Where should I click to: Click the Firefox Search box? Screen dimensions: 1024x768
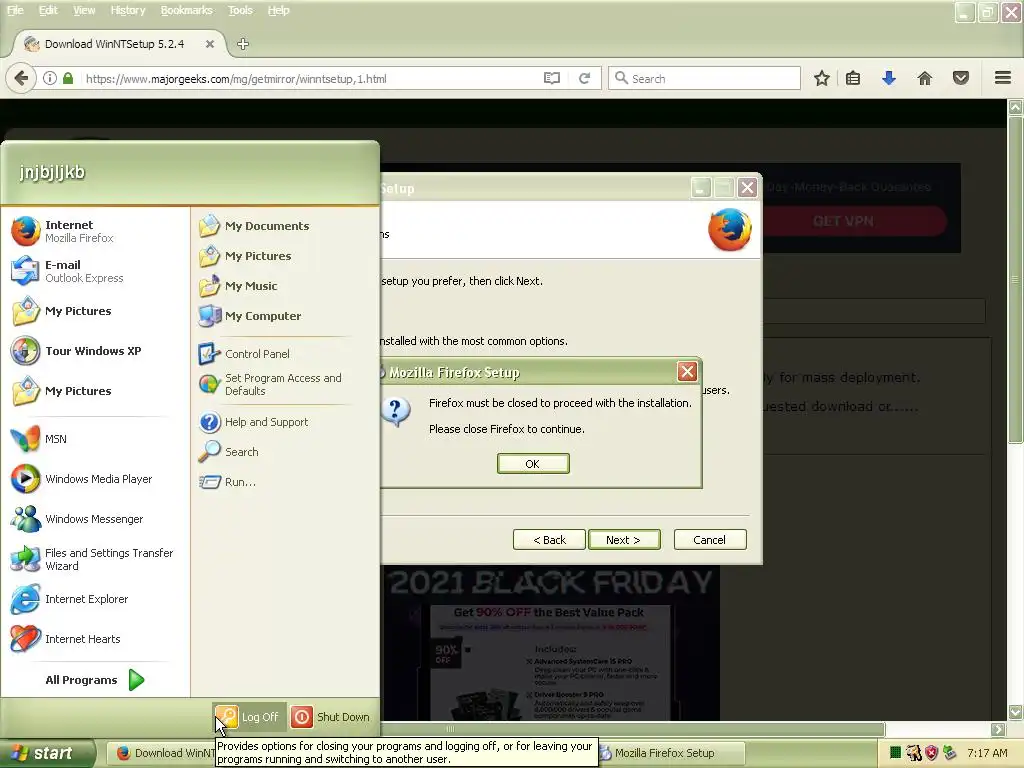click(705, 78)
